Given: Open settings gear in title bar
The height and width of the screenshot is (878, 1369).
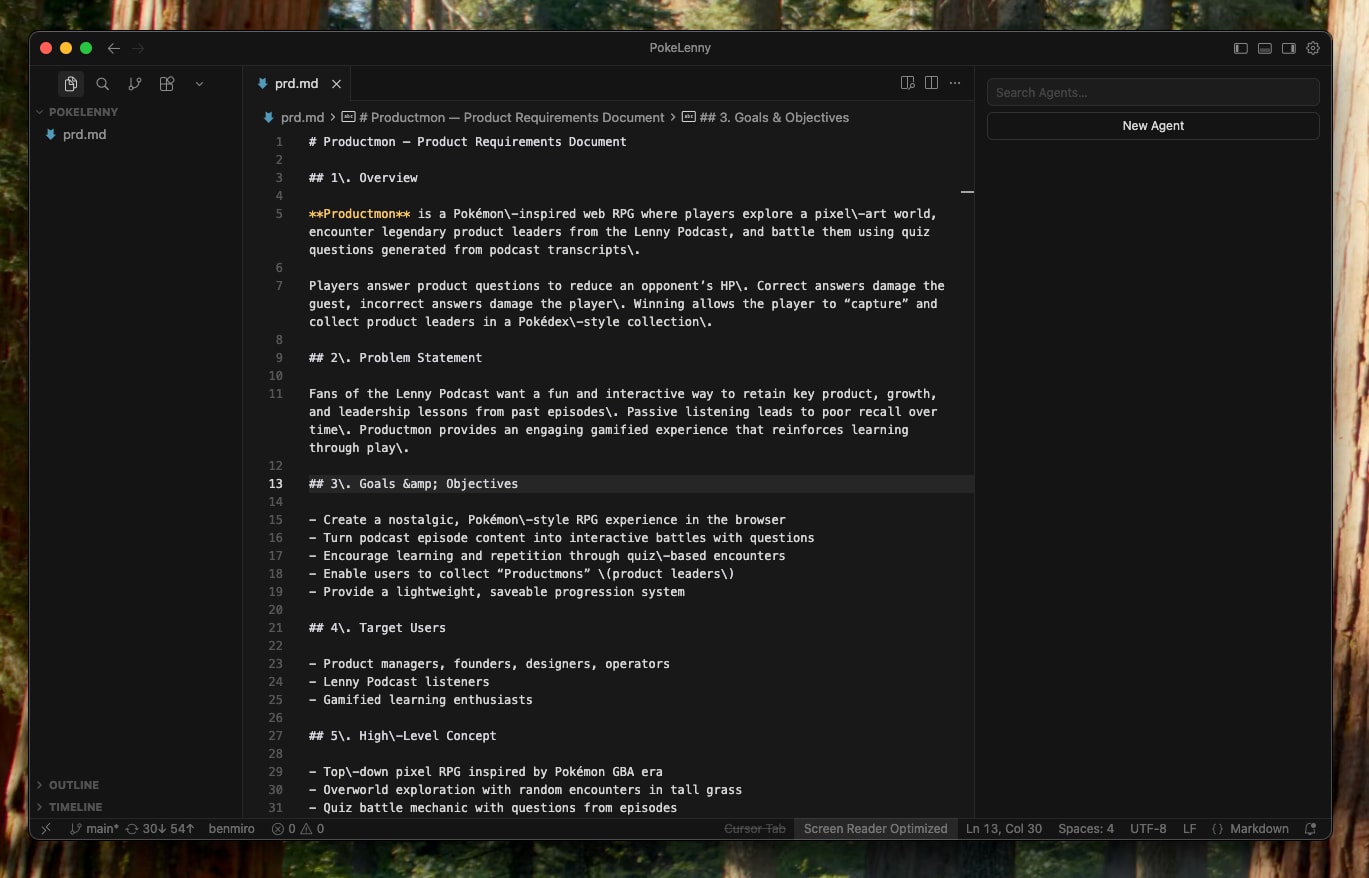Looking at the screenshot, I should [1313, 48].
